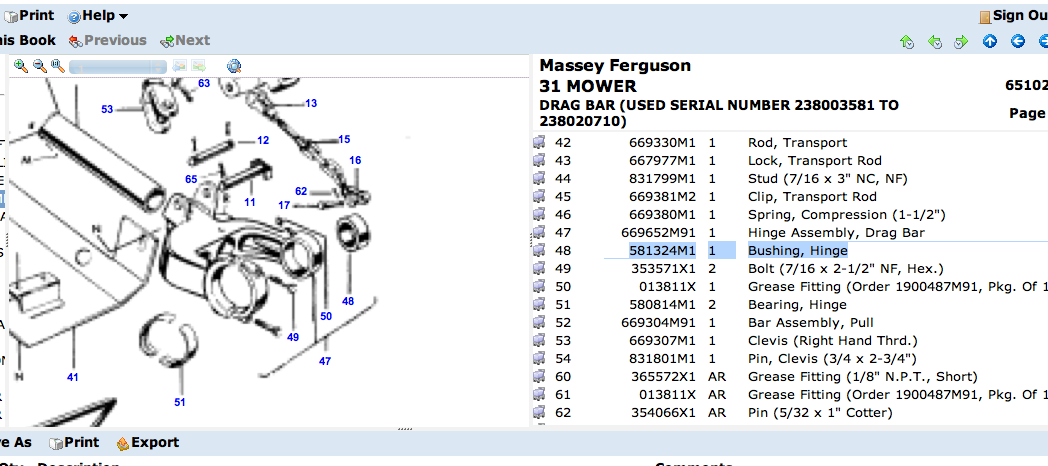Click cart icon for item 60 Grease Fitting
The image size is (1048, 466).
click(x=539, y=377)
